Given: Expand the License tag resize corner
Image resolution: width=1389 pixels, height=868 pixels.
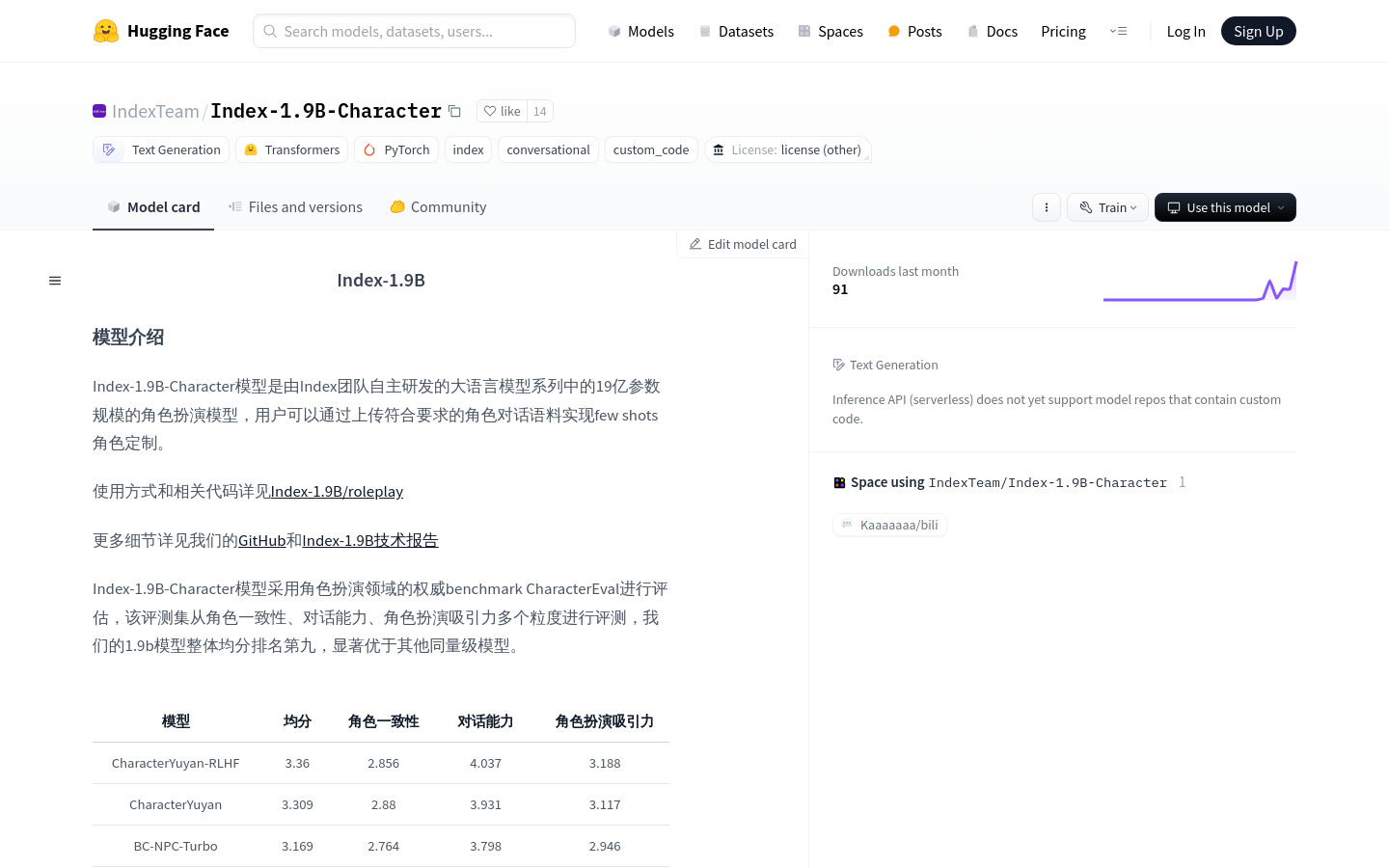Looking at the screenshot, I should click(x=866, y=157).
